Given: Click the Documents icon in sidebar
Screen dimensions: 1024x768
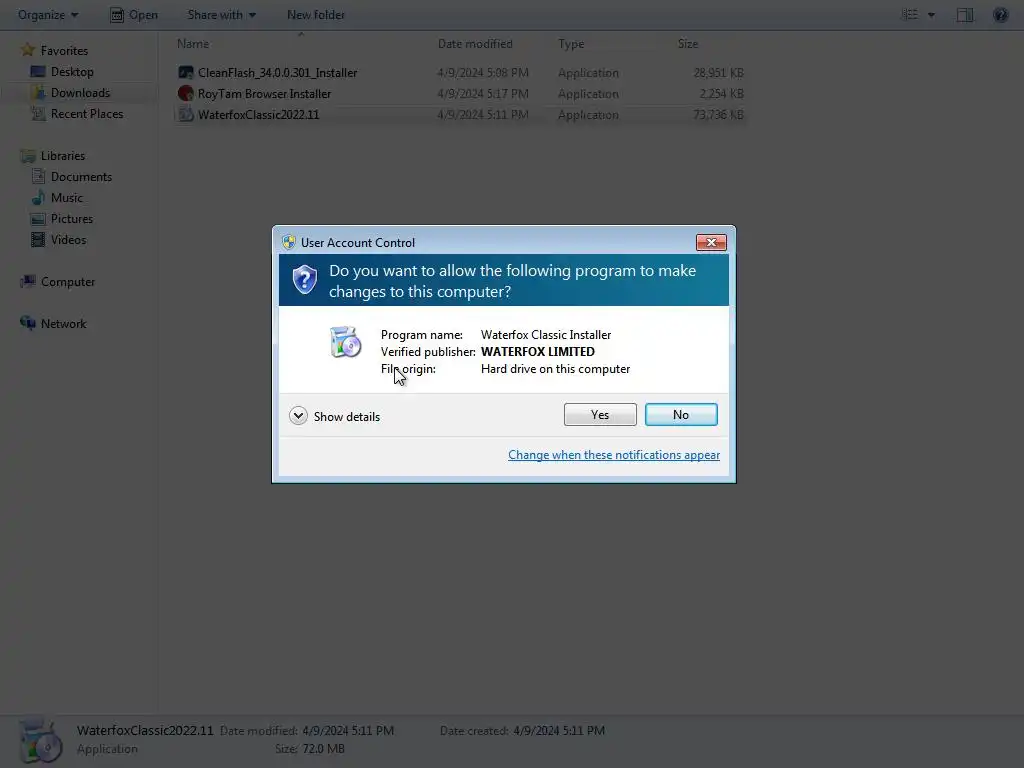Looking at the screenshot, I should (x=38, y=176).
